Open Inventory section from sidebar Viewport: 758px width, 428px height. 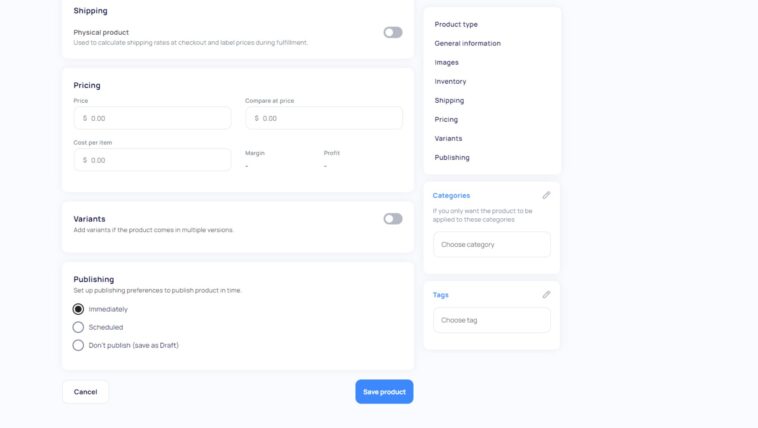450,81
